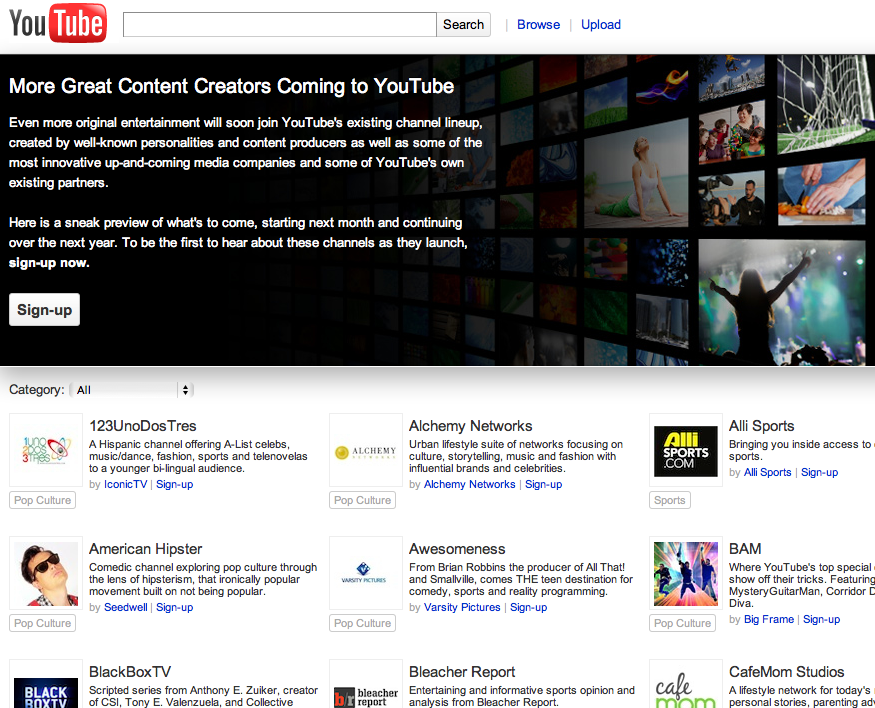Viewport: 875px width, 708px height.
Task: Click the BlackBoxTV channel title
Action: point(130,672)
